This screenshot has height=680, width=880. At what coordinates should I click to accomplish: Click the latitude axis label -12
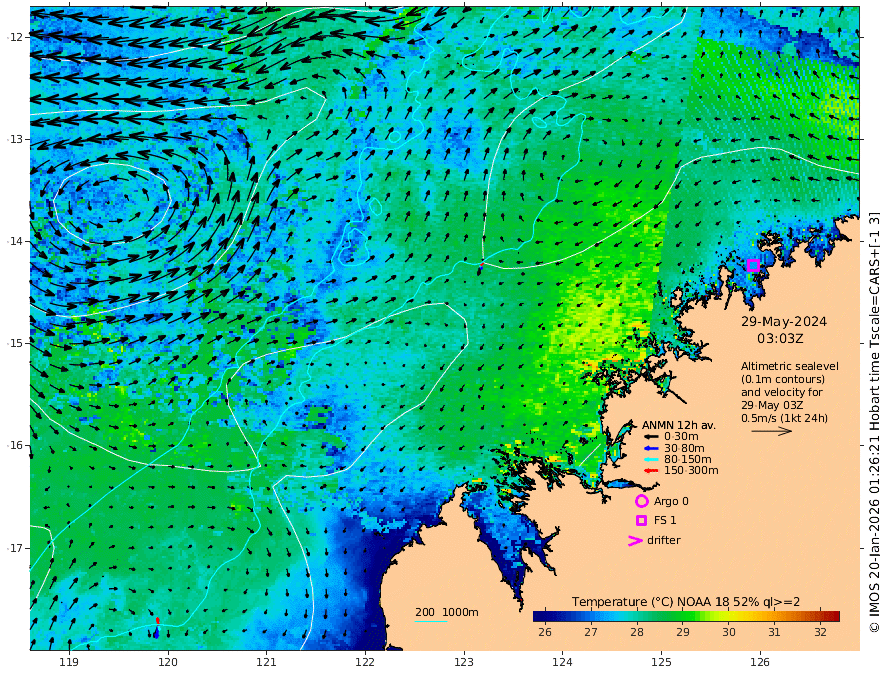point(15,36)
